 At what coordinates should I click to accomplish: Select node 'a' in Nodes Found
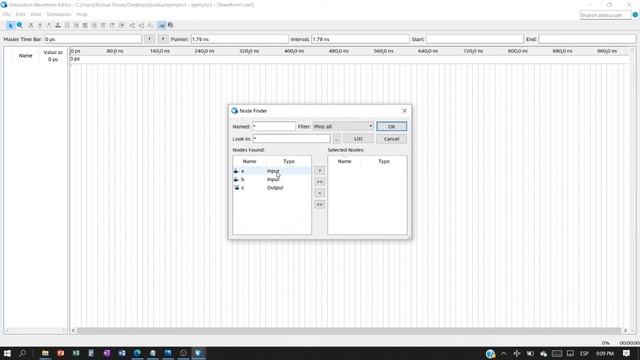coord(272,171)
